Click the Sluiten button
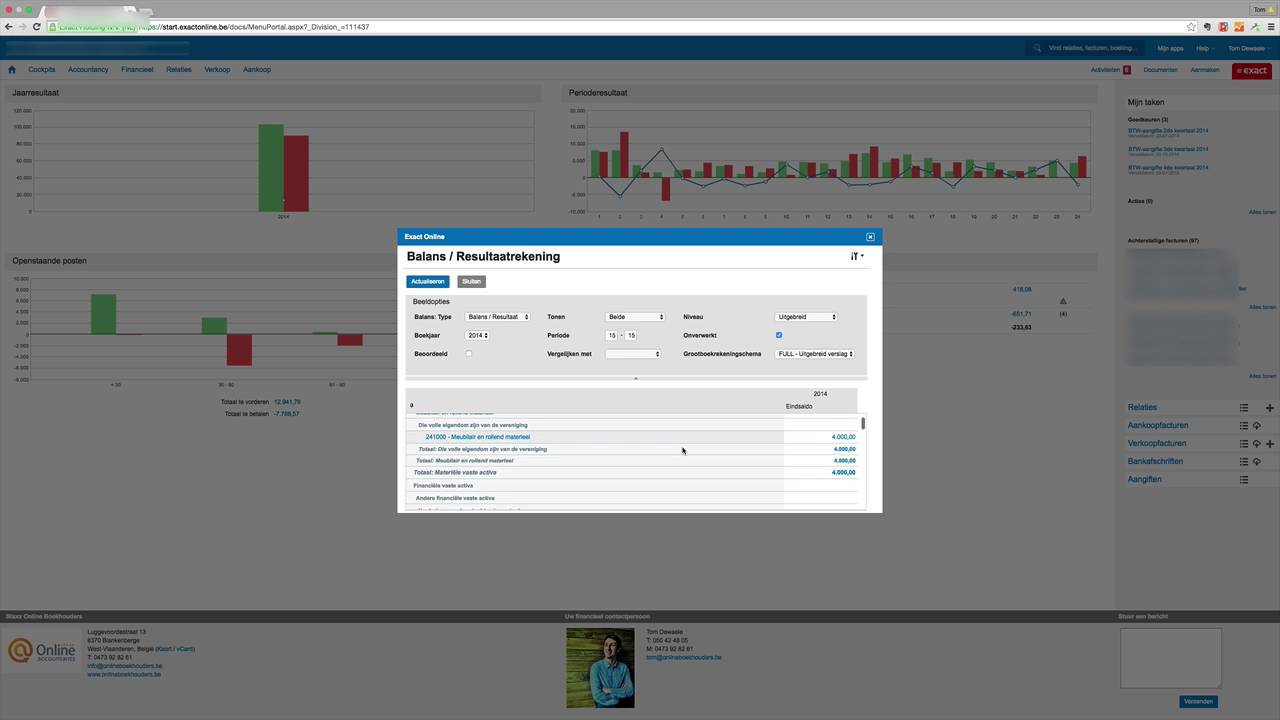The width and height of the screenshot is (1280, 720). click(471, 282)
